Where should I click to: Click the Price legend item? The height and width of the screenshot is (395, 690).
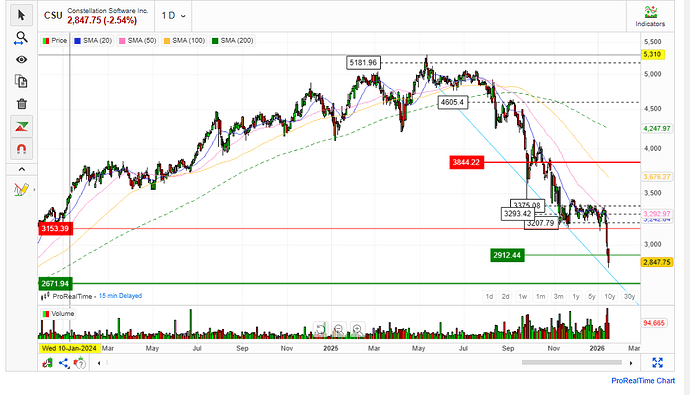click(55, 41)
